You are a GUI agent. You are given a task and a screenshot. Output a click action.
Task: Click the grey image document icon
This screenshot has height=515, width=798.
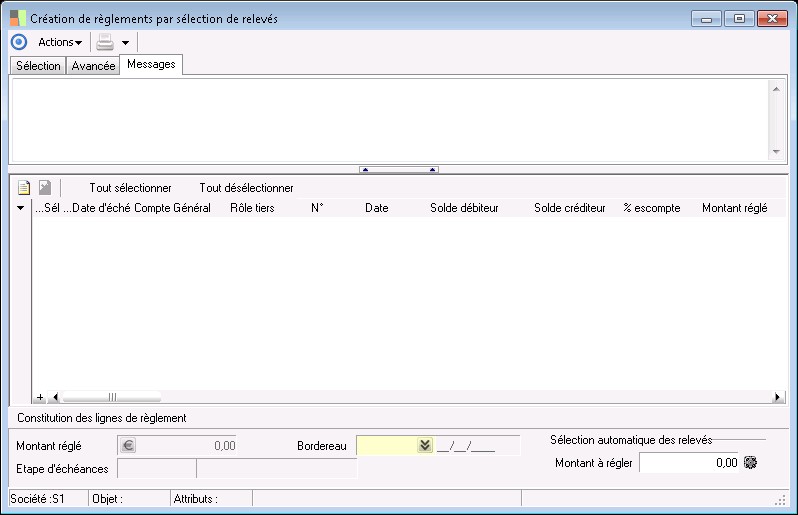(x=45, y=188)
